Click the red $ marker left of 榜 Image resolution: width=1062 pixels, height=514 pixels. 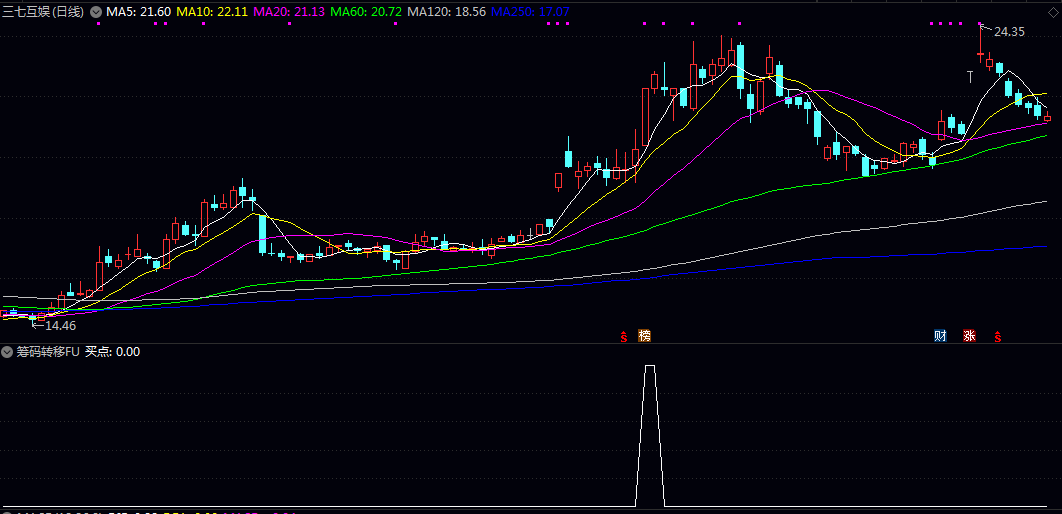coord(624,335)
